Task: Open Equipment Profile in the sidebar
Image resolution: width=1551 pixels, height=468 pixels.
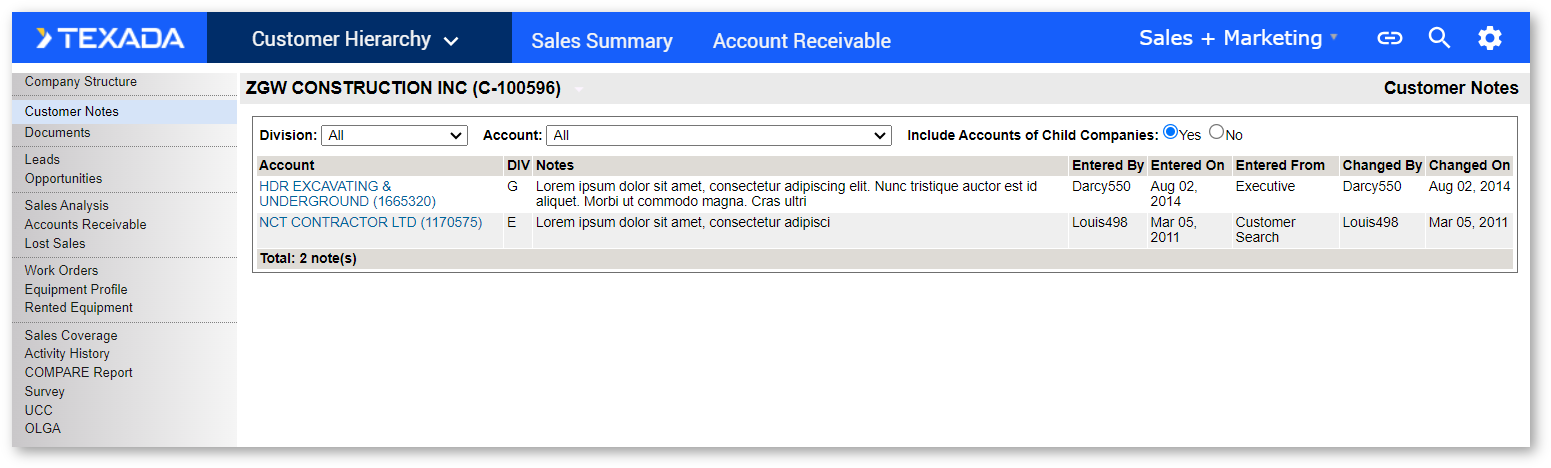Action: tap(76, 290)
